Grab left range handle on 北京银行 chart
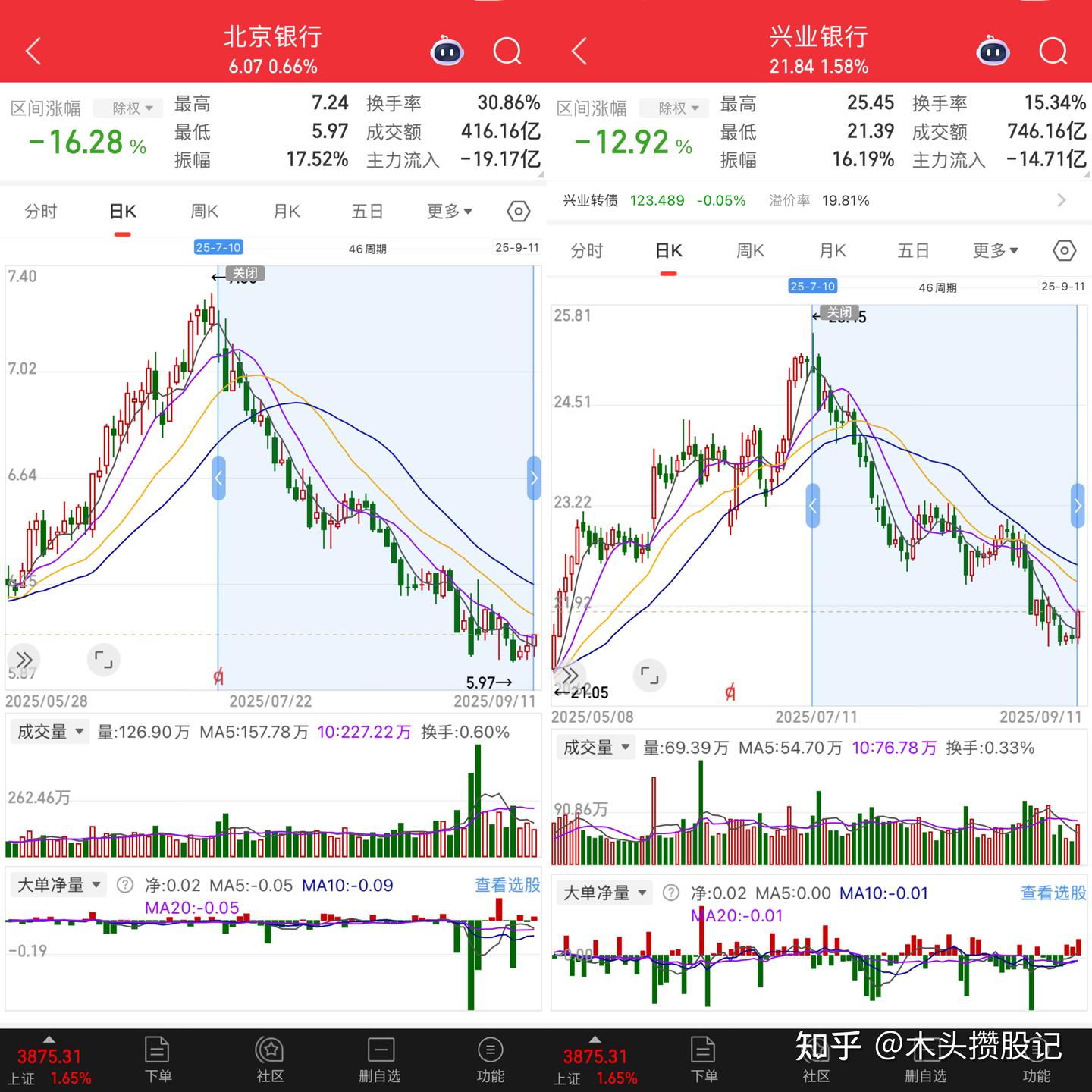This screenshot has width=1092, height=1092. pyautogui.click(x=218, y=478)
